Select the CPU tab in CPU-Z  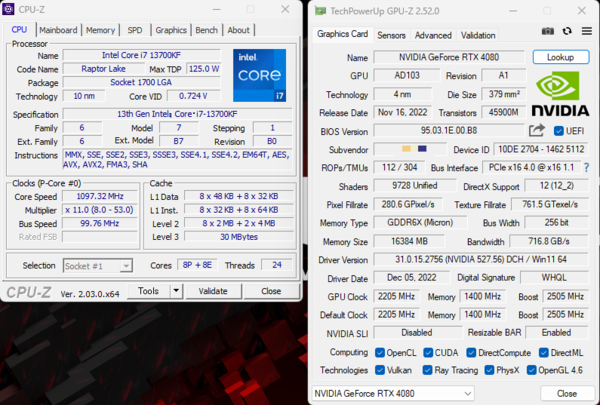[x=19, y=29]
